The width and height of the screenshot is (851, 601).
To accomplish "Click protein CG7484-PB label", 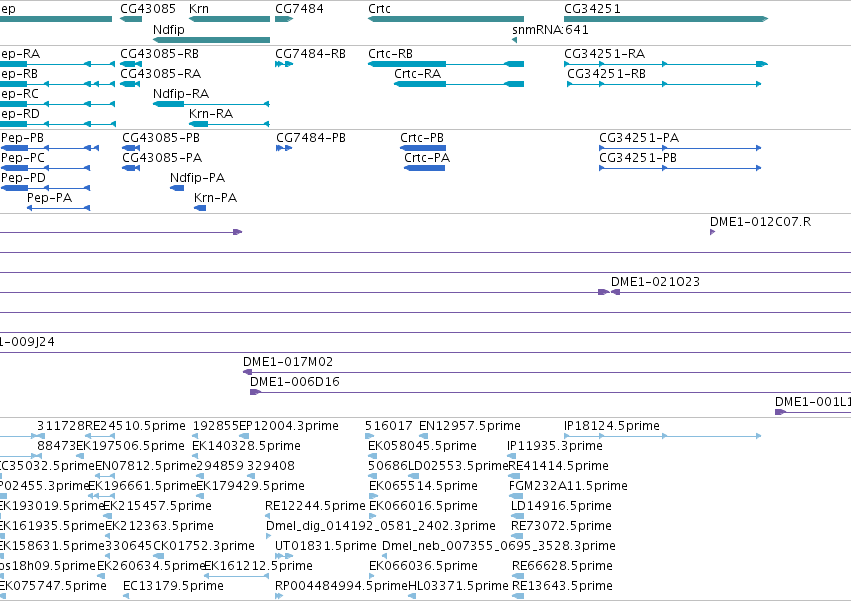I will click(x=311, y=137).
